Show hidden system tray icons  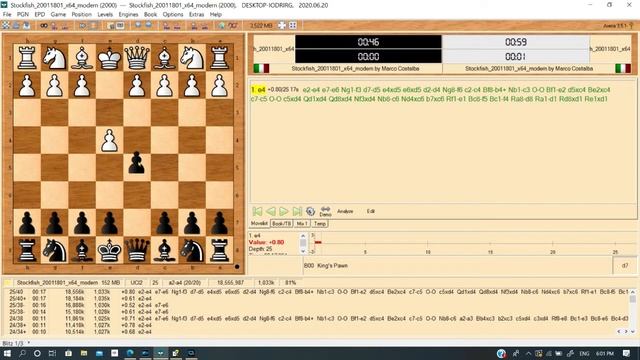pos(529,353)
